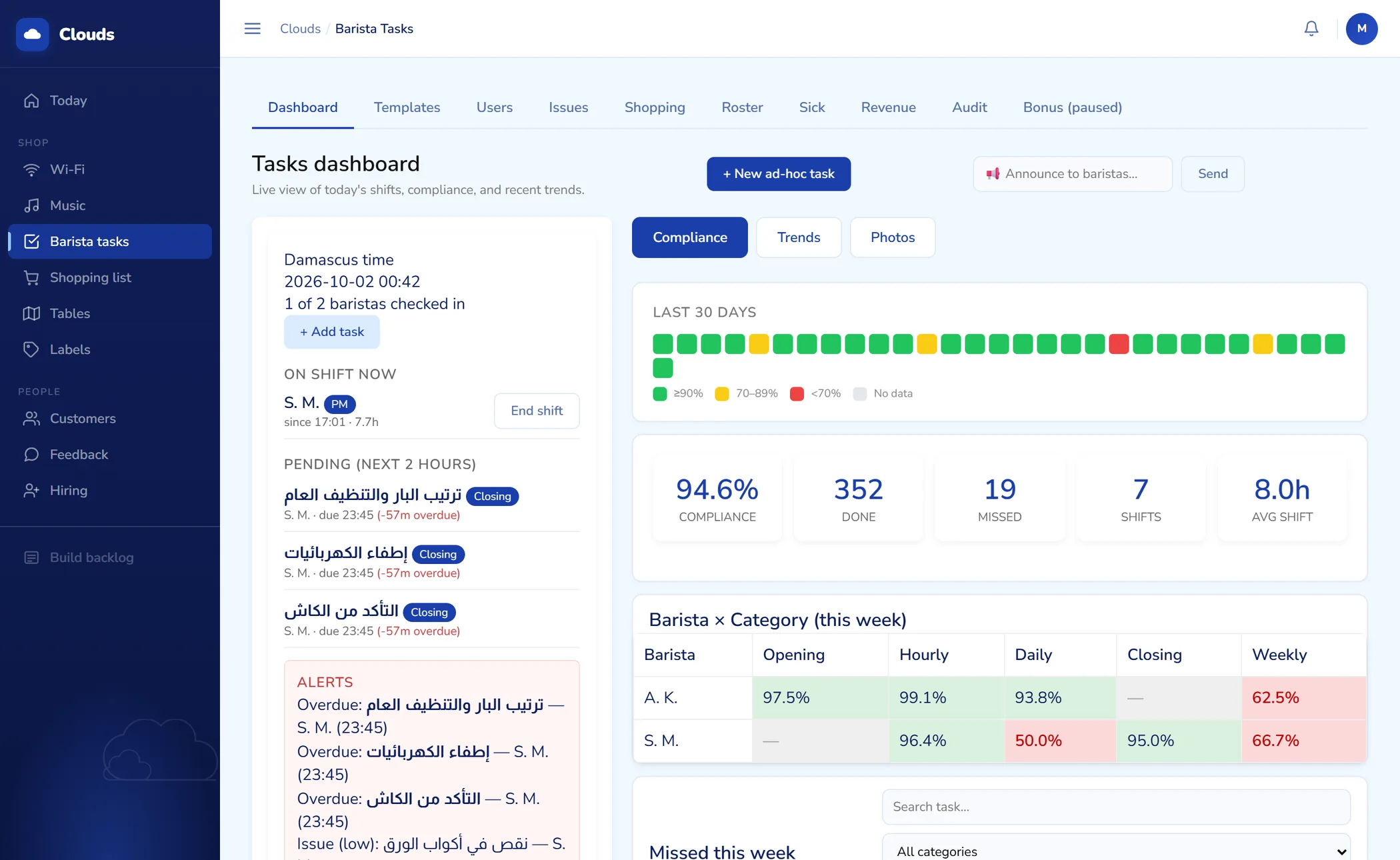Open Build backlog sidebar item

[x=110, y=557]
